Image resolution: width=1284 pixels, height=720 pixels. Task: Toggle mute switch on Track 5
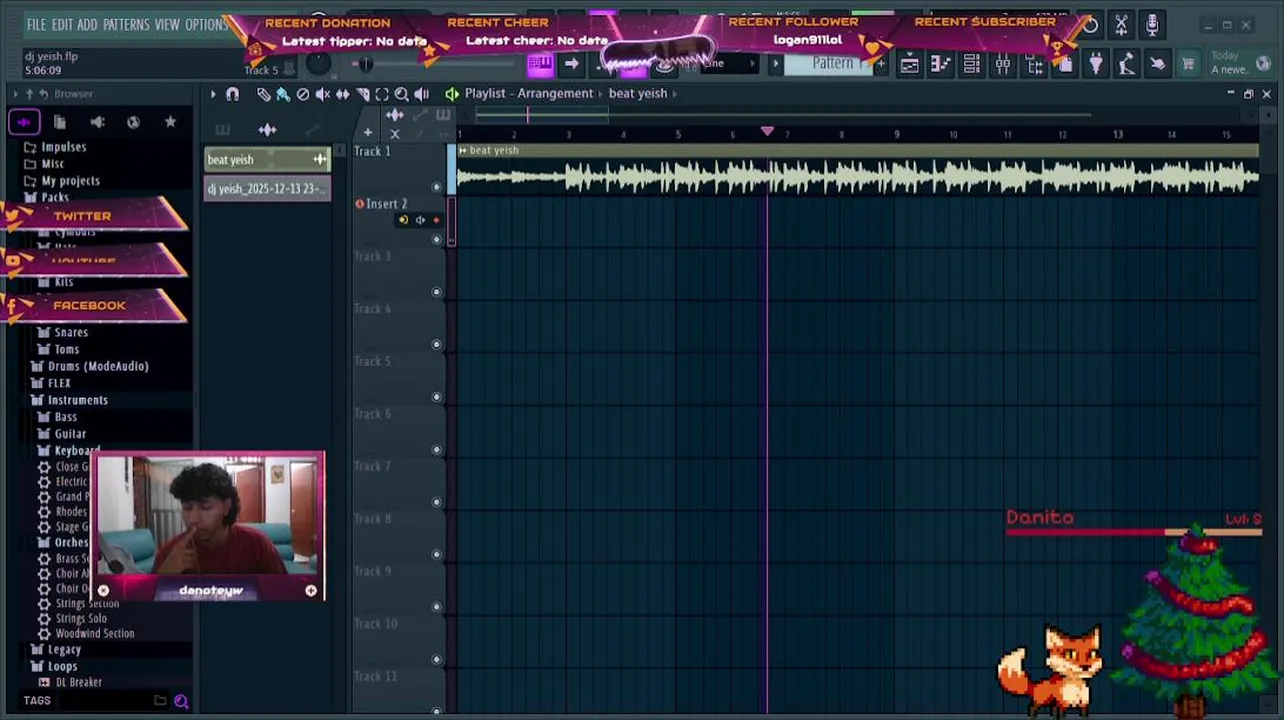click(436, 397)
